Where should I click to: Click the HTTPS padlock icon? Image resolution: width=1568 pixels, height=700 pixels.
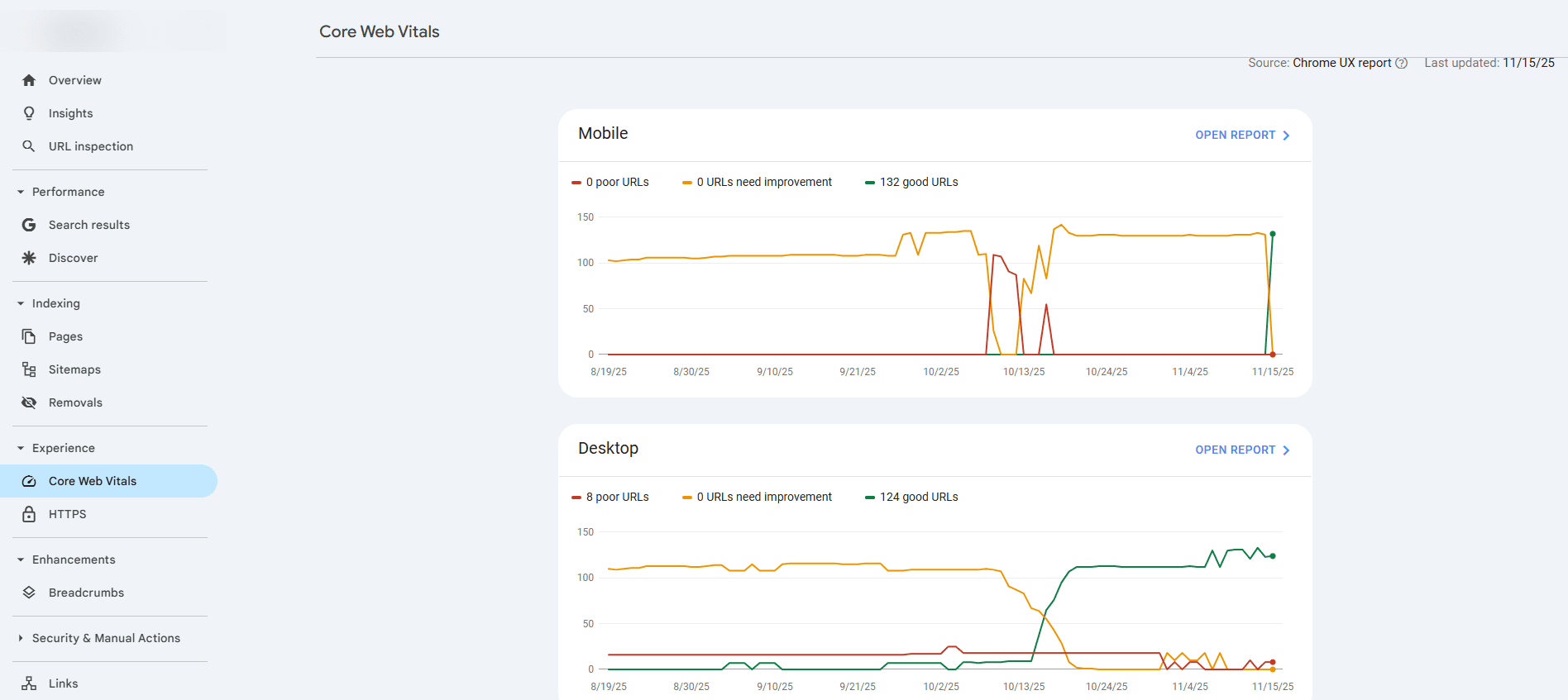29,514
